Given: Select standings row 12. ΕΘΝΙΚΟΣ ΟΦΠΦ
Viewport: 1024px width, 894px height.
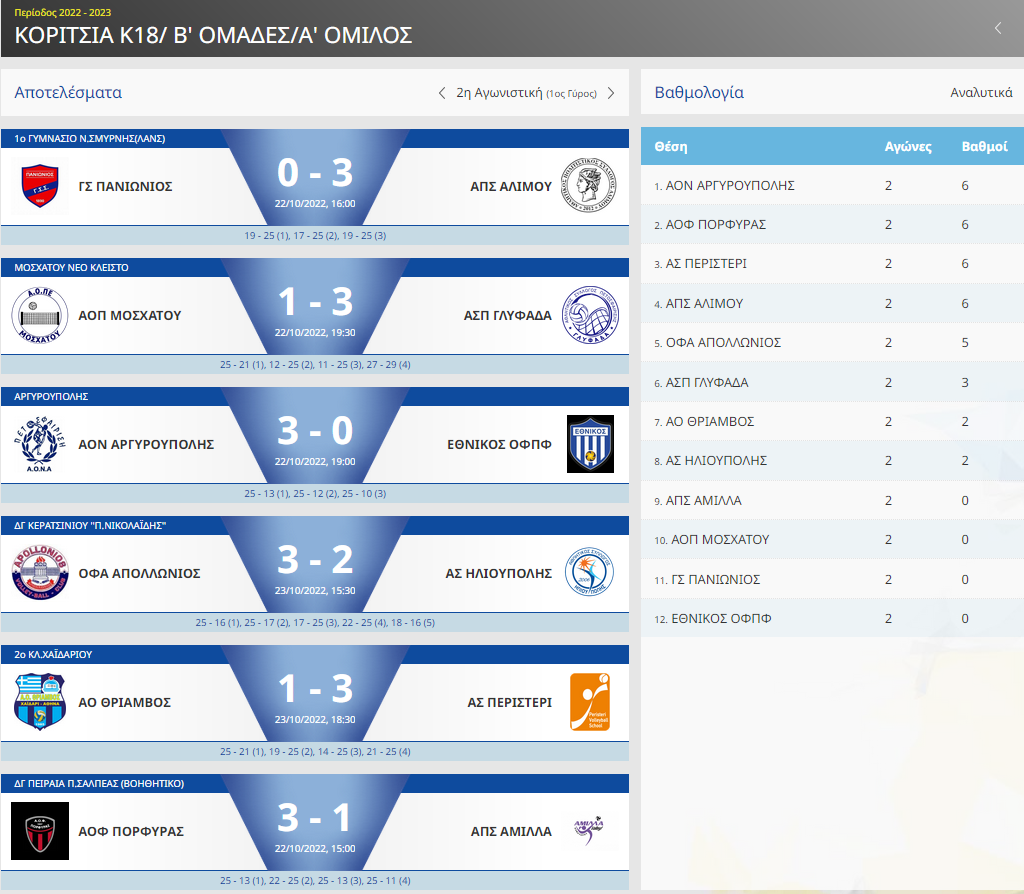Looking at the screenshot, I should (x=833, y=618).
